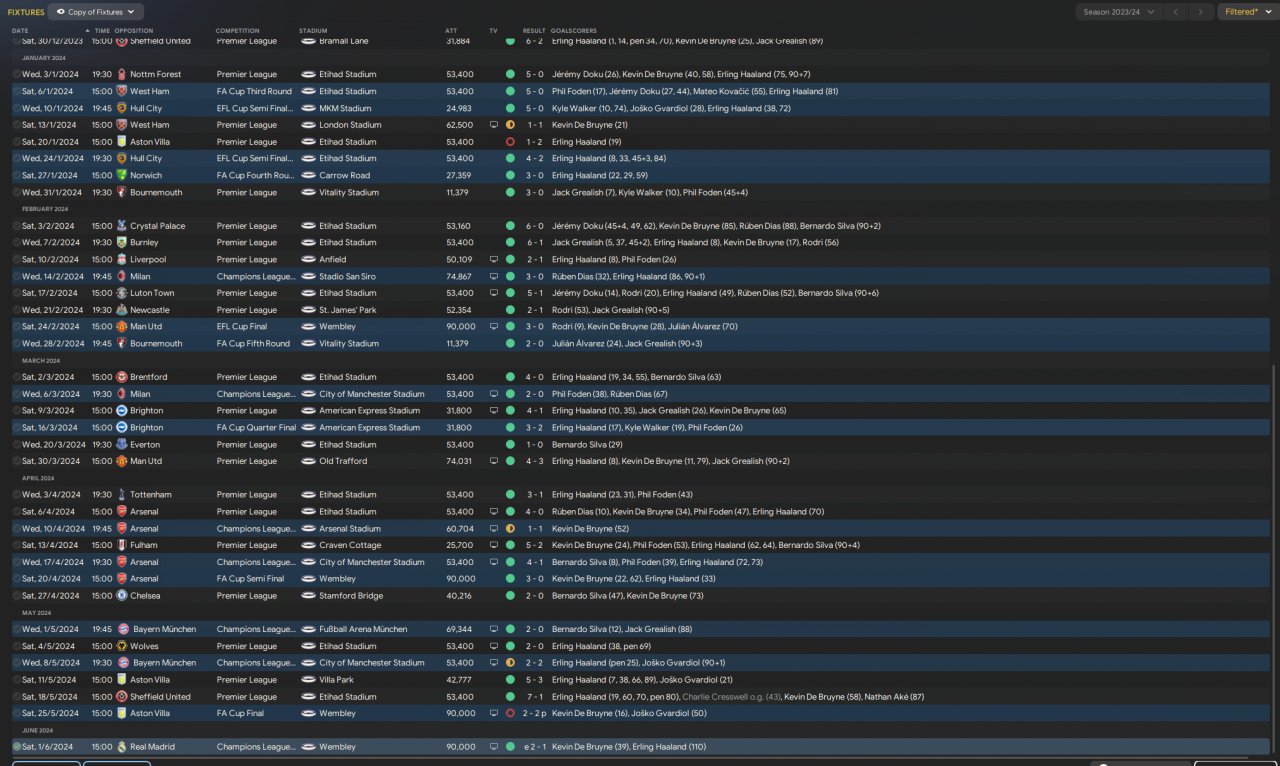Click the Real Madrid club badge
This screenshot has height=766, width=1280.
[x=121, y=747]
